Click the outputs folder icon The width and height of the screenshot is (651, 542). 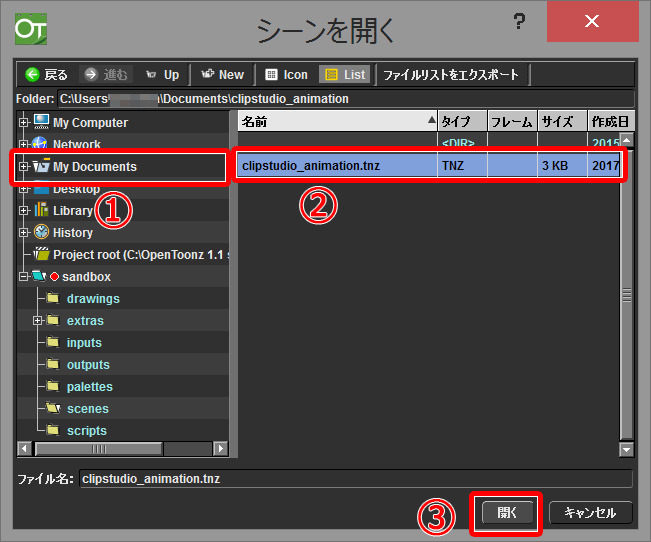pos(53,364)
